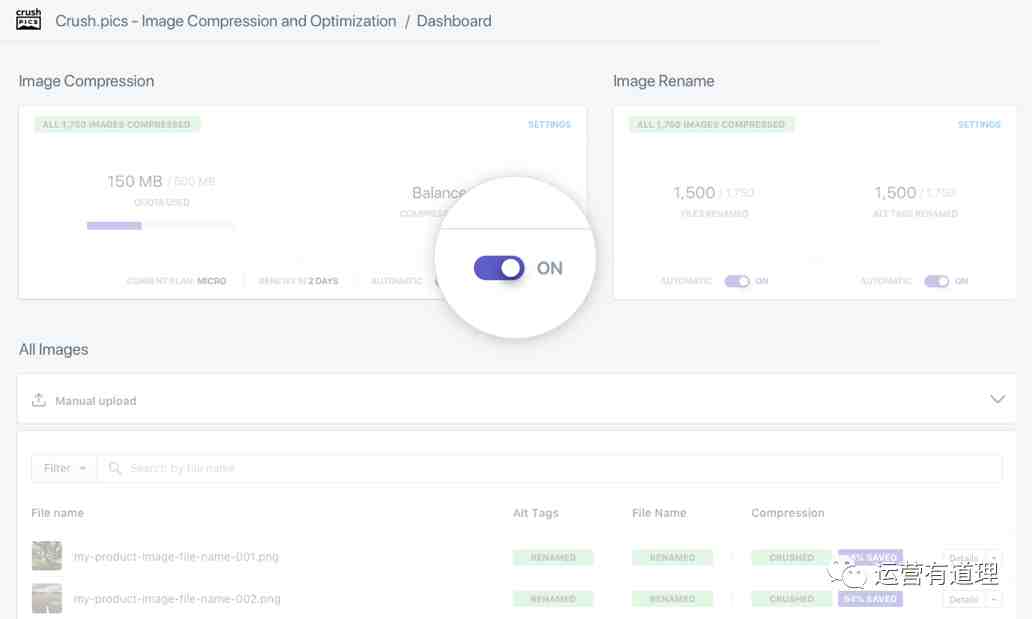This screenshot has height=619, width=1032.
Task: Click the Dashboard breadcrumb
Action: [x=454, y=21]
